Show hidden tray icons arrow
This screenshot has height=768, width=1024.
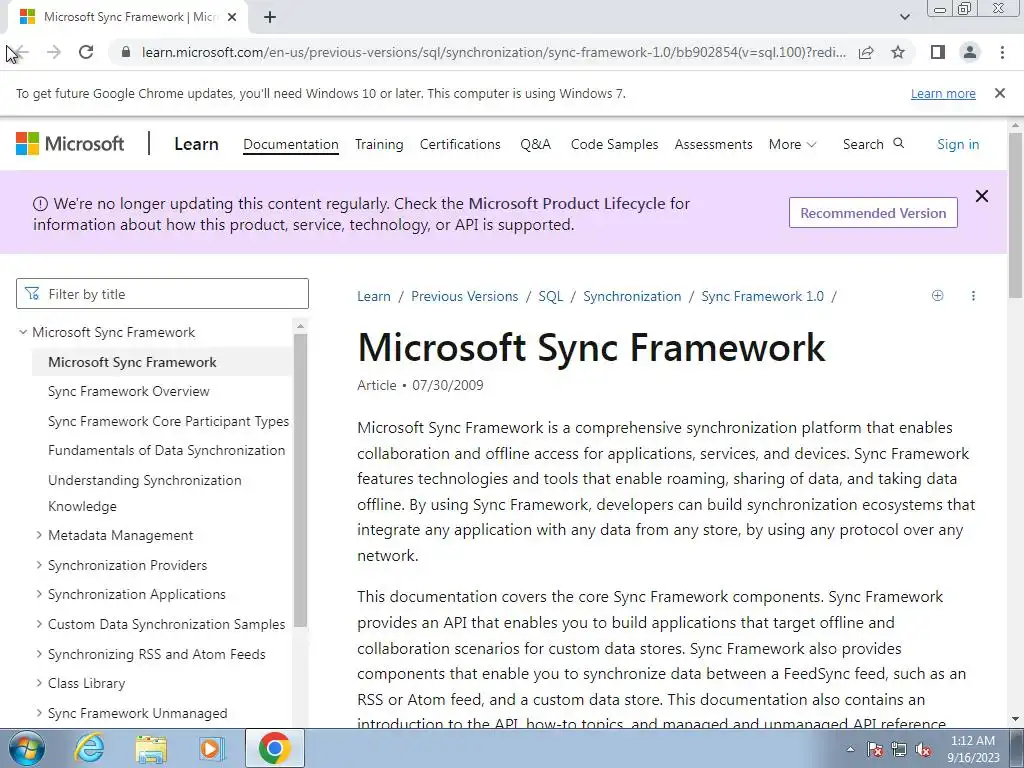click(x=850, y=749)
